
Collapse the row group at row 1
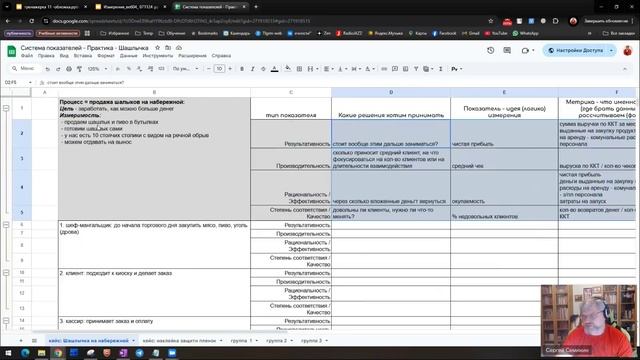click(x=6, y=108)
